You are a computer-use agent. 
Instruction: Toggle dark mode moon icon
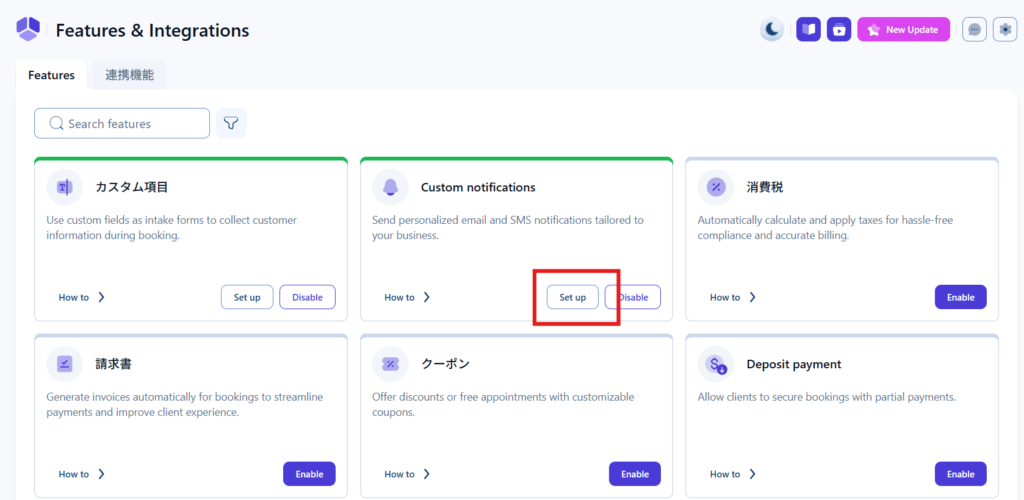tap(772, 30)
